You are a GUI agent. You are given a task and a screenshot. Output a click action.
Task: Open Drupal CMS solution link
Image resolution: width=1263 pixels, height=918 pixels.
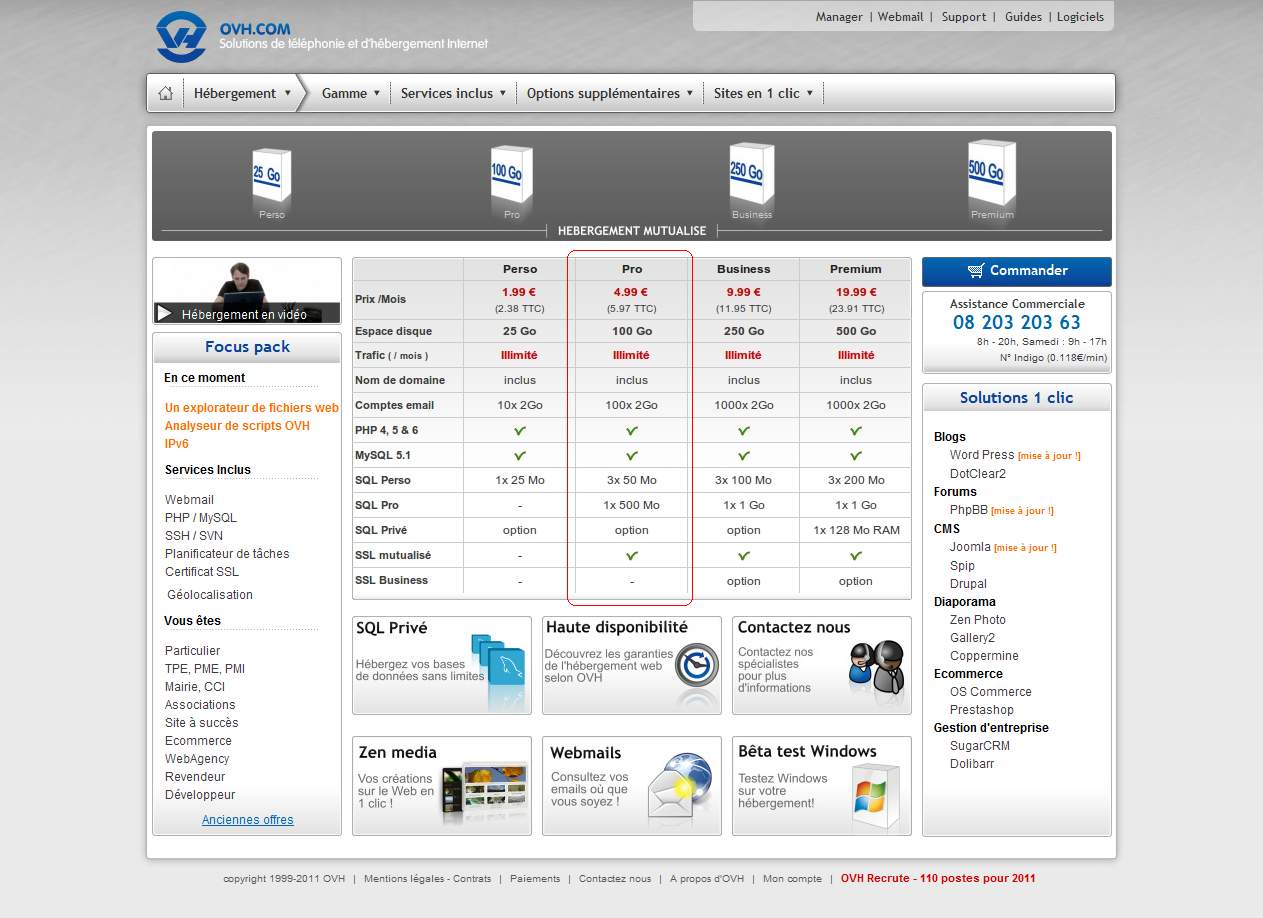[968, 584]
